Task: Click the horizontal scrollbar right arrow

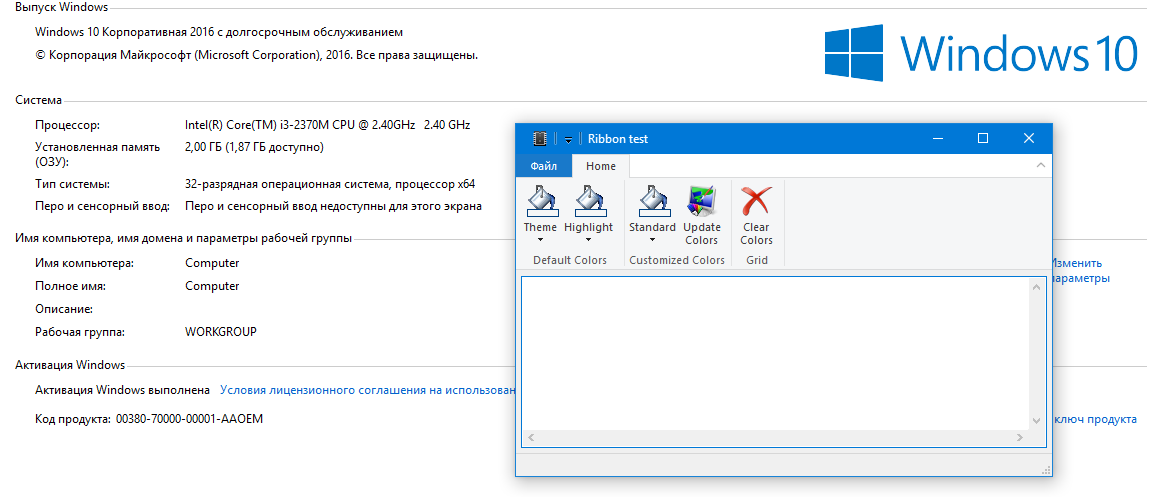Action: coord(1019,438)
